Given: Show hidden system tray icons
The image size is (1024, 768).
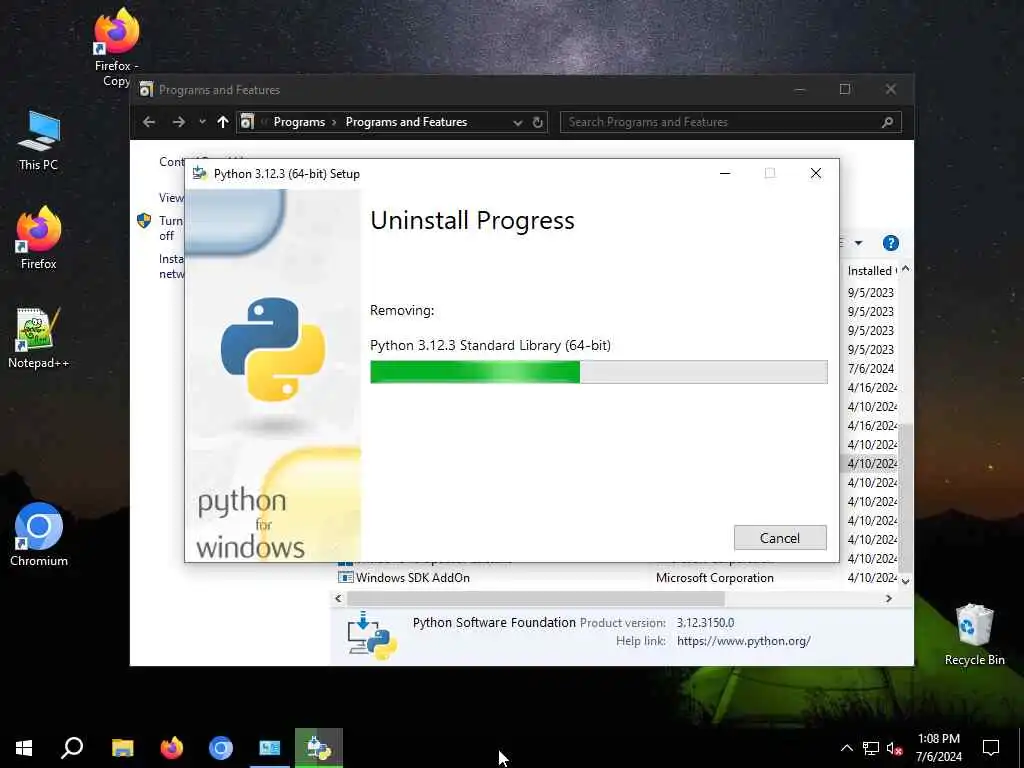Looking at the screenshot, I should (x=846, y=748).
